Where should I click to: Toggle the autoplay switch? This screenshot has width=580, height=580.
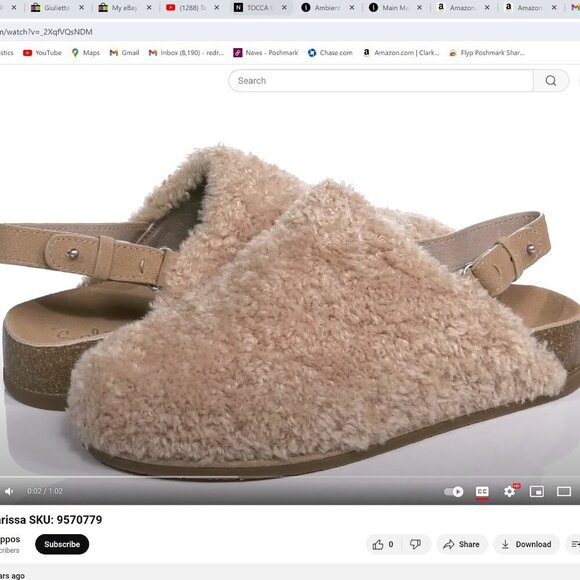click(x=453, y=491)
